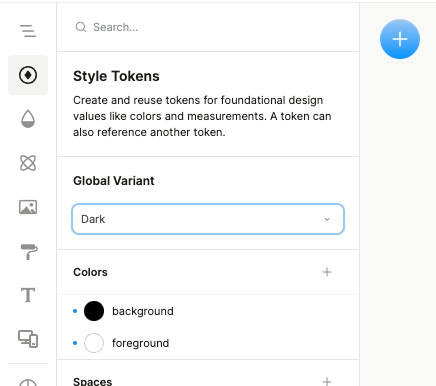Open the atom-shaped components icon
The image size is (436, 386).
tap(28, 163)
